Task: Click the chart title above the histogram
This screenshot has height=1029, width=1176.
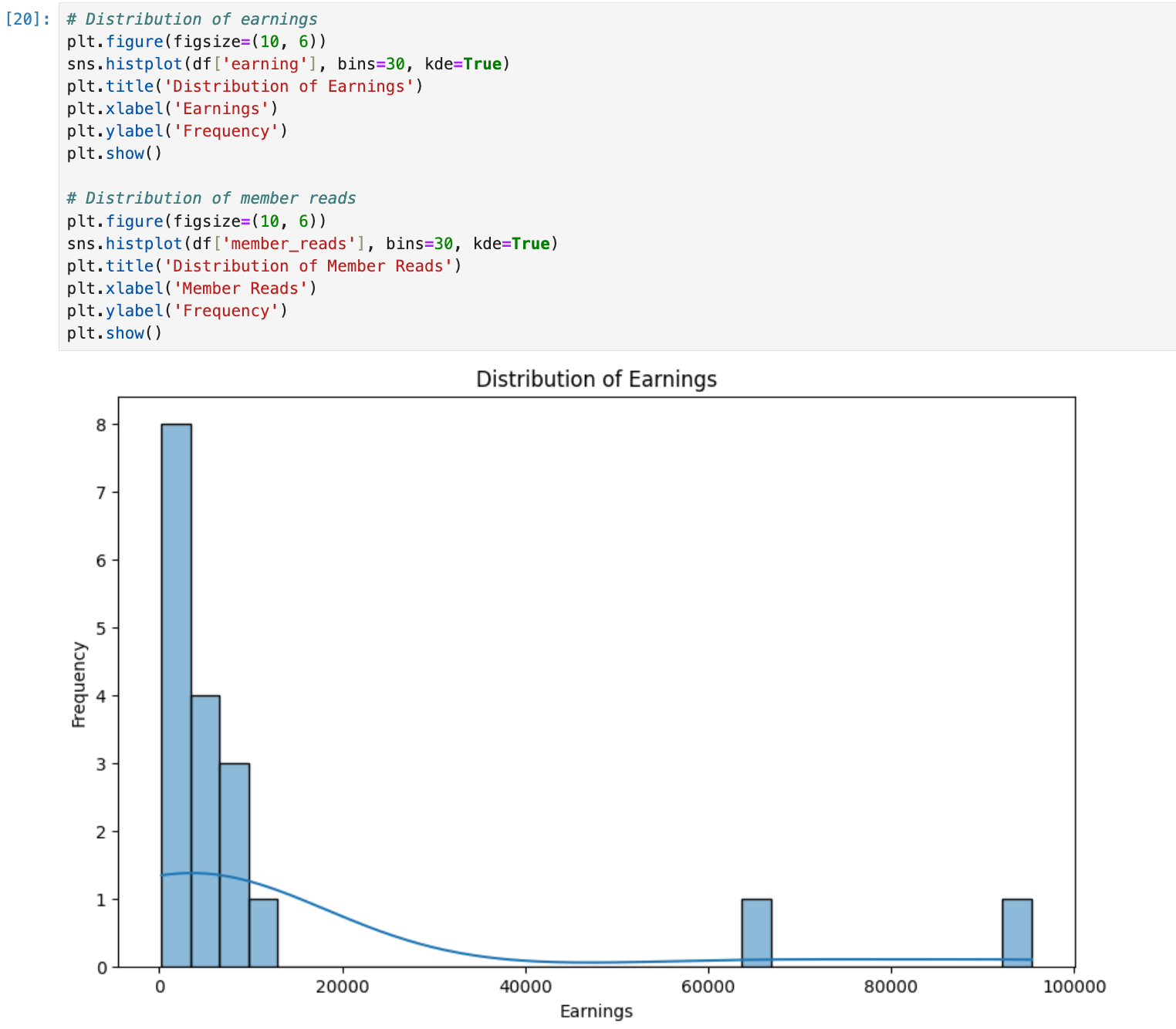Action: click(x=596, y=380)
